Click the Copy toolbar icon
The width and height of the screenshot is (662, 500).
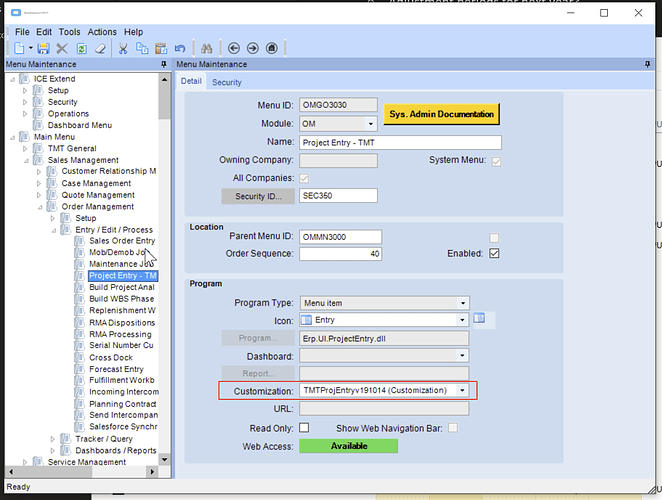pyautogui.click(x=142, y=49)
